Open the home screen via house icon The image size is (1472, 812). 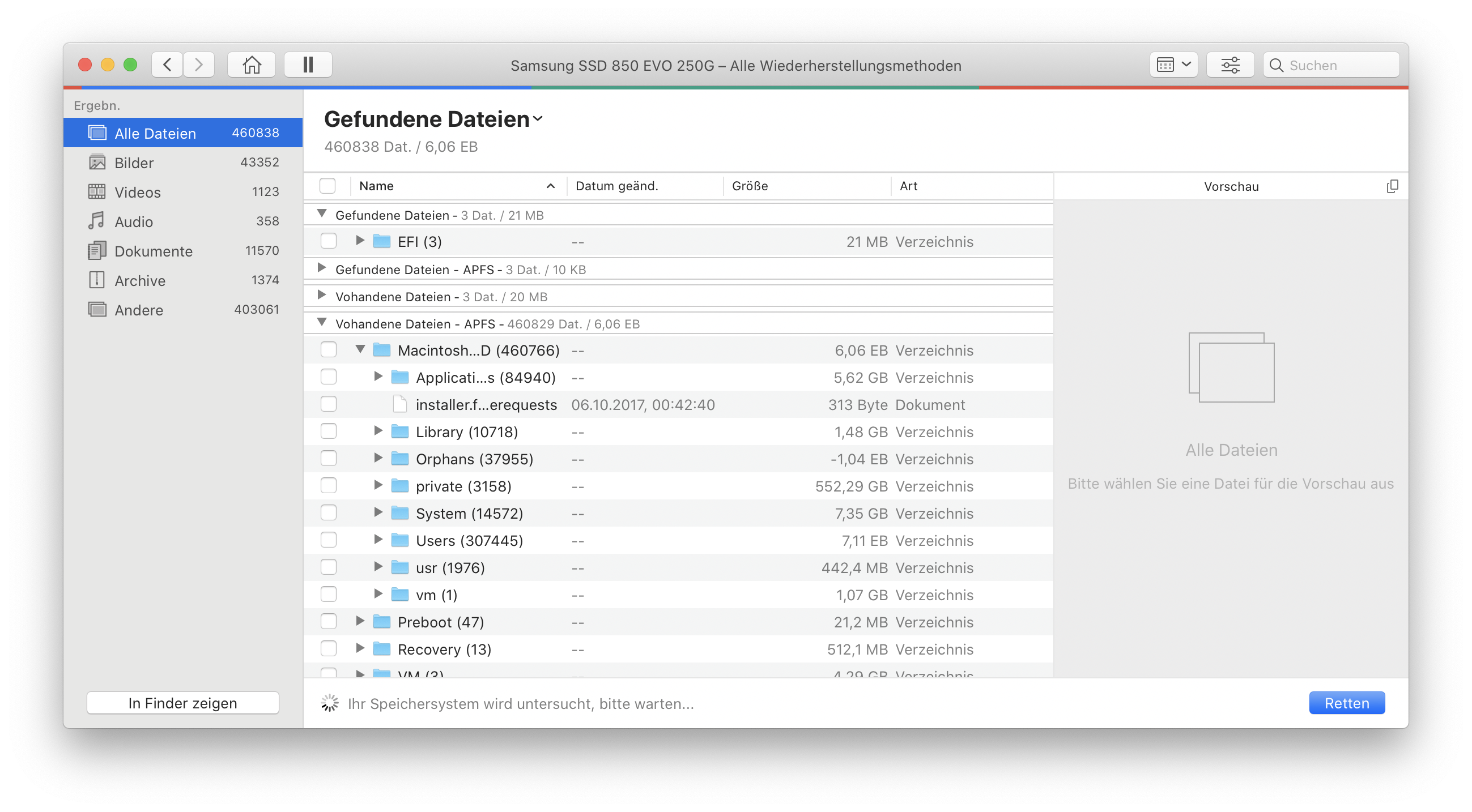pos(252,65)
